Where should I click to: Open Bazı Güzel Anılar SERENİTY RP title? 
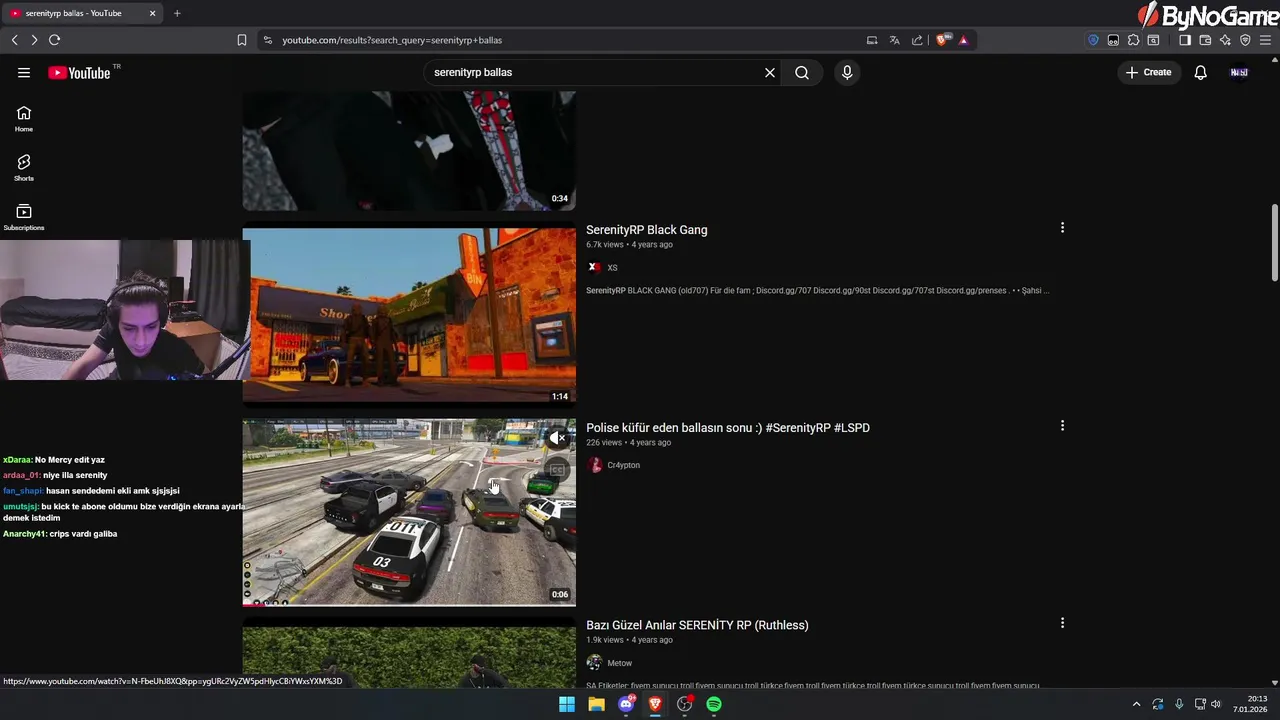coord(697,625)
